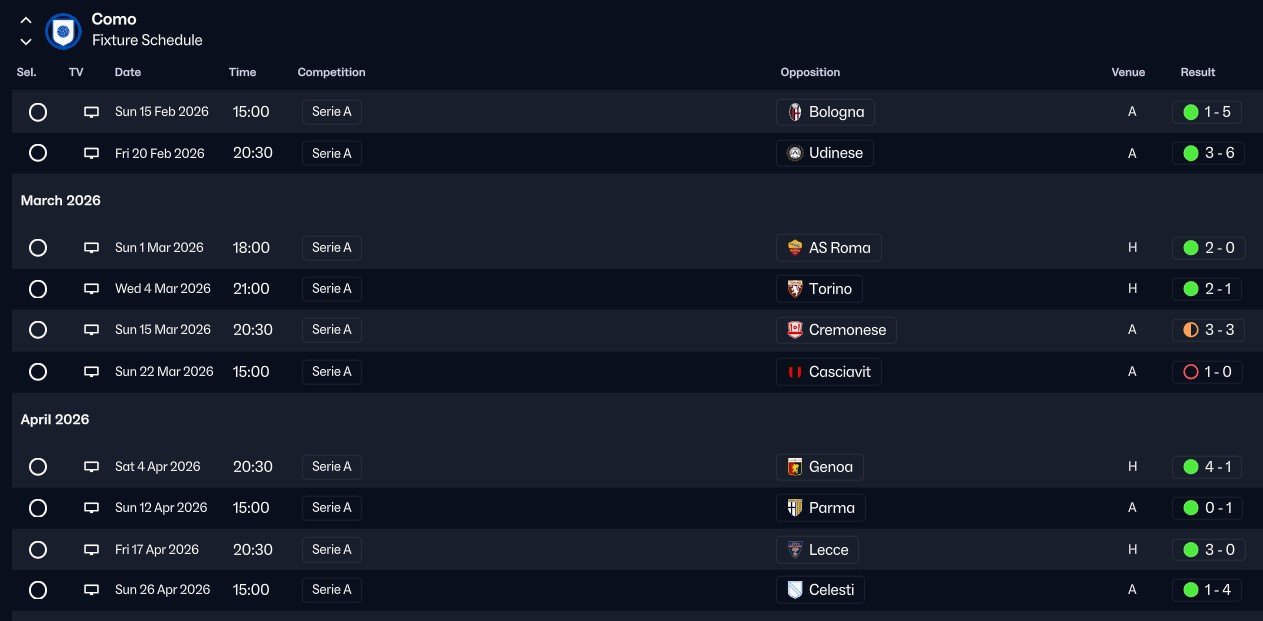1263x621 pixels.
Task: Open the Serie A competition for Torino match
Action: point(332,289)
